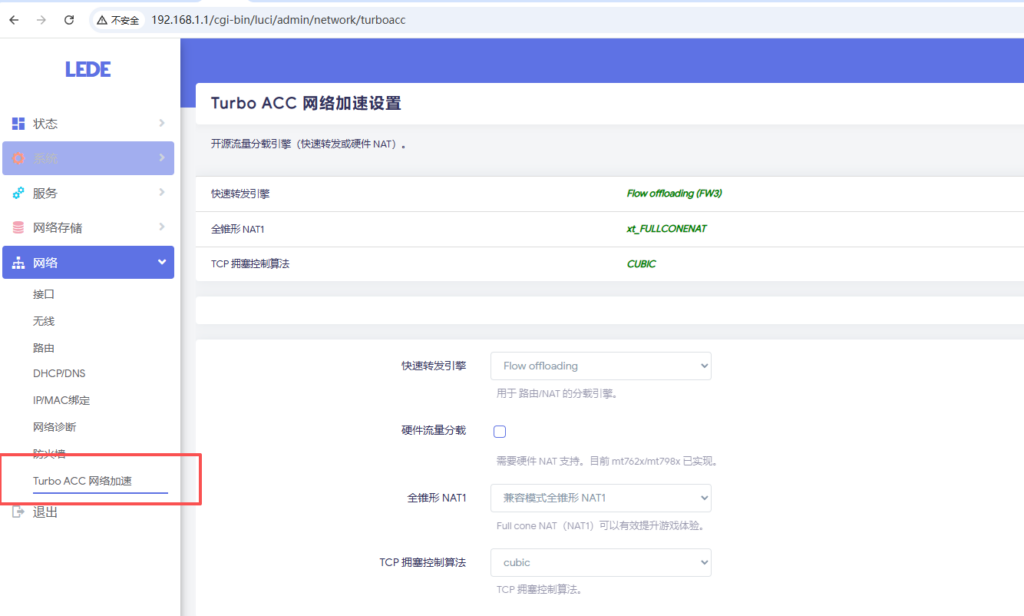Screen dimensions: 1024x616
Task: Collapse 网络 menu chevron
Action: point(161,262)
